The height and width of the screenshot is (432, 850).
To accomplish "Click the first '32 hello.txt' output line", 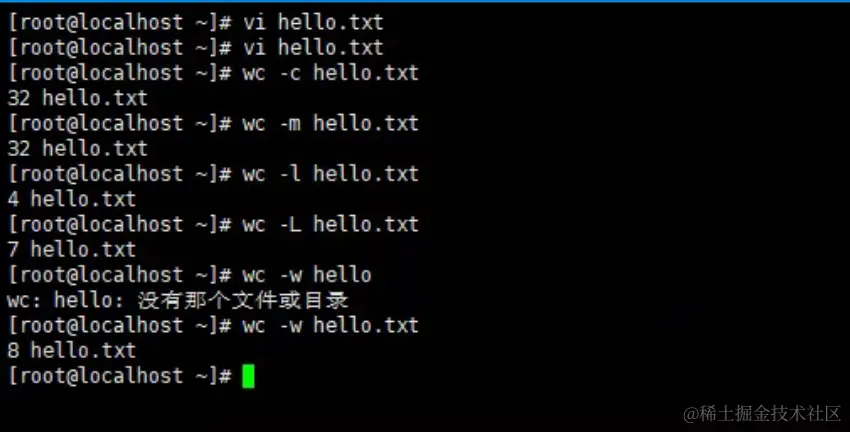I will coord(78,98).
